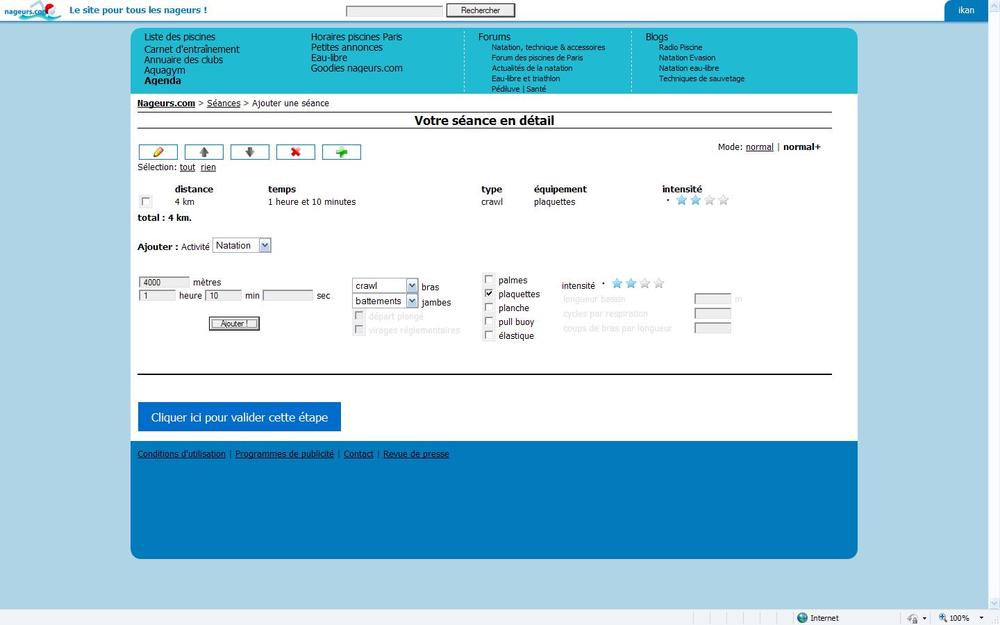Image resolution: width=1000 pixels, height=625 pixels.
Task: Expand the crawl bras dropdown
Action: pyautogui.click(x=385, y=286)
